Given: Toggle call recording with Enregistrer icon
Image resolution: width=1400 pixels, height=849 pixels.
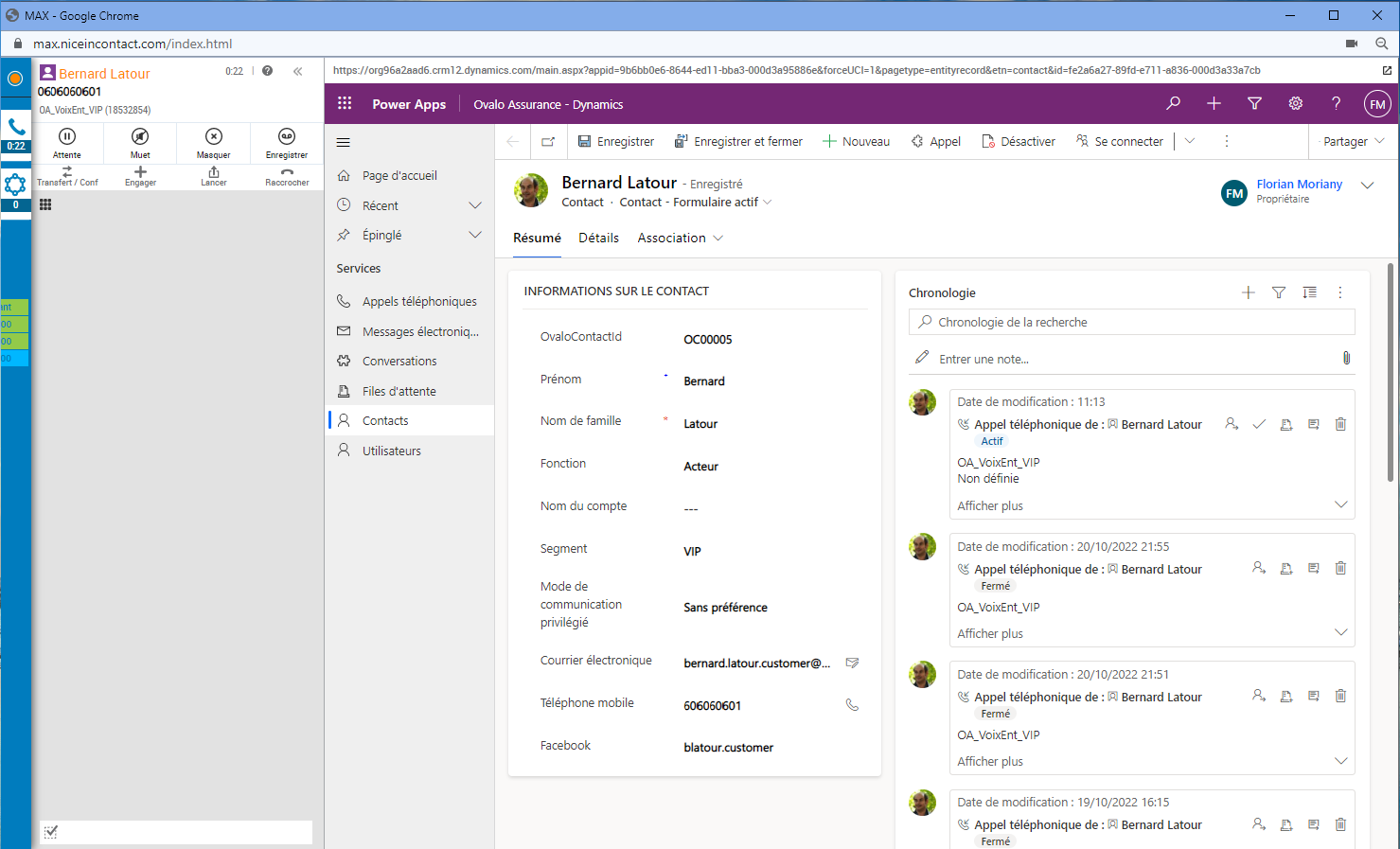Looking at the screenshot, I should click(287, 141).
